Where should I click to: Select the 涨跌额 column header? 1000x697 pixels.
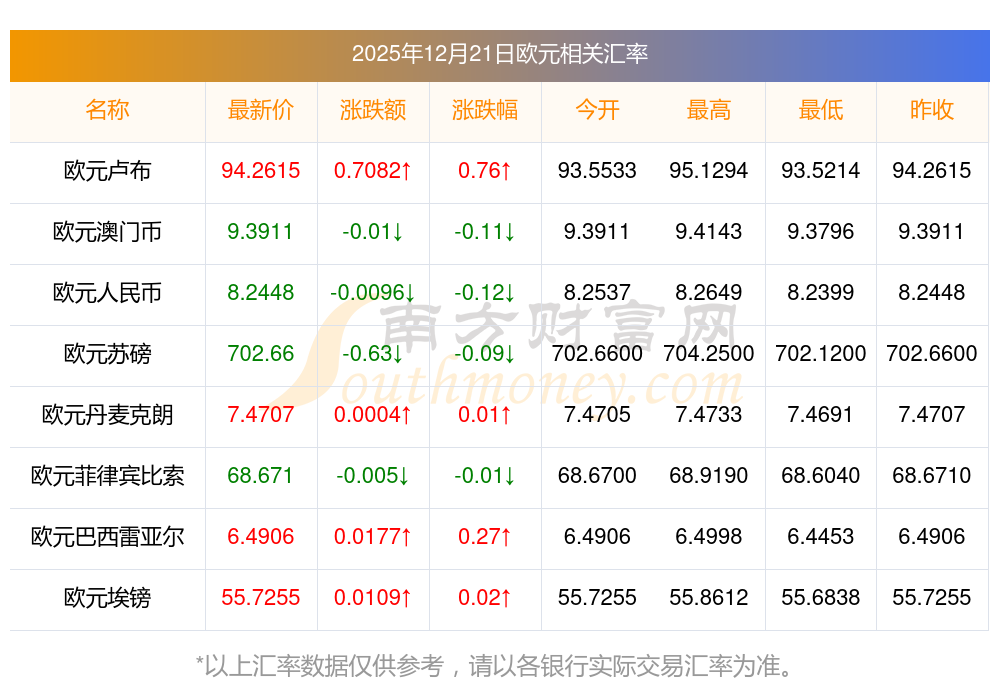point(372,110)
